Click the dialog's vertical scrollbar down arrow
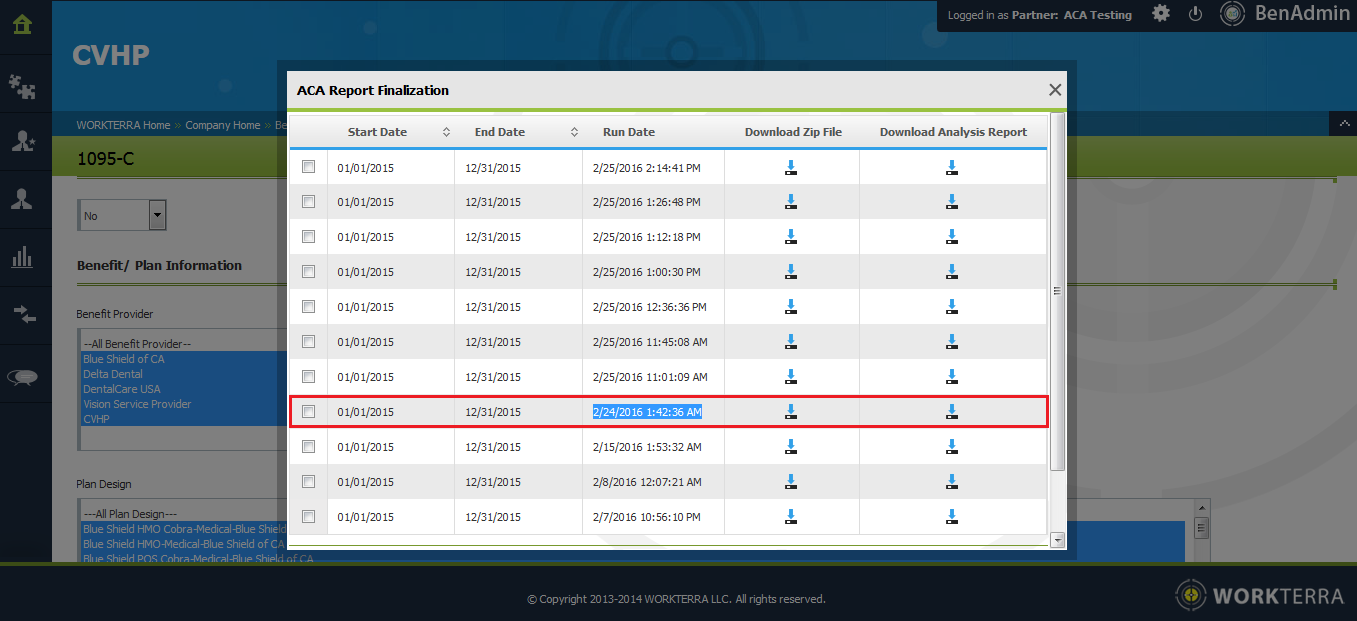Image resolution: width=1357 pixels, height=621 pixels. point(1058,540)
